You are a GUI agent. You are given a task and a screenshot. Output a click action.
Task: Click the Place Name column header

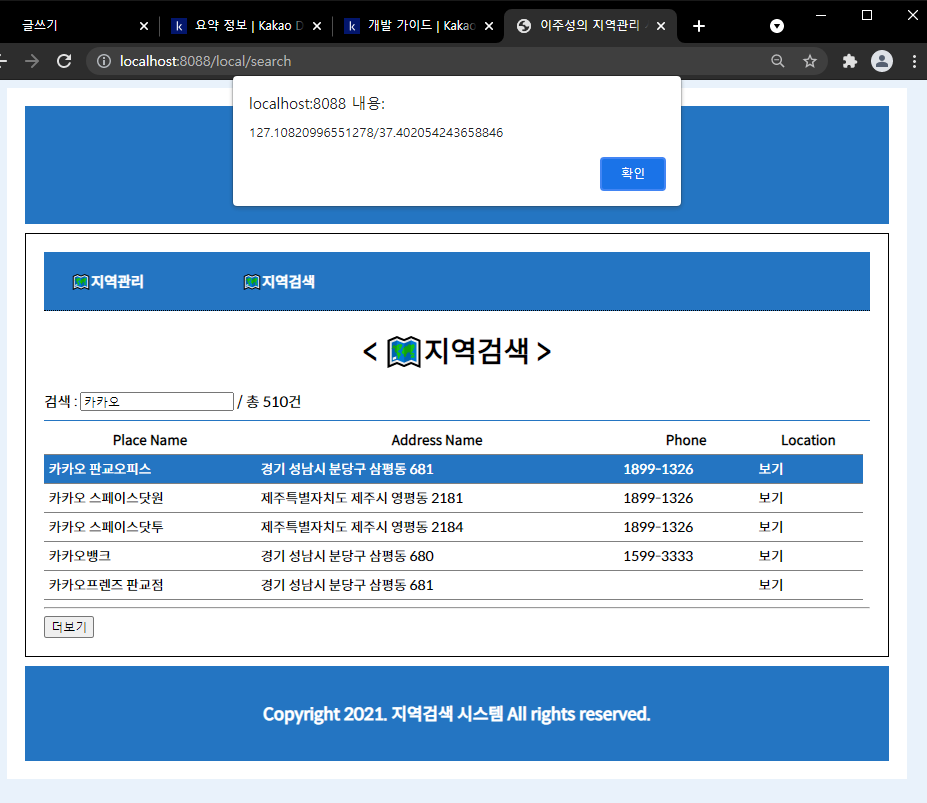[150, 440]
